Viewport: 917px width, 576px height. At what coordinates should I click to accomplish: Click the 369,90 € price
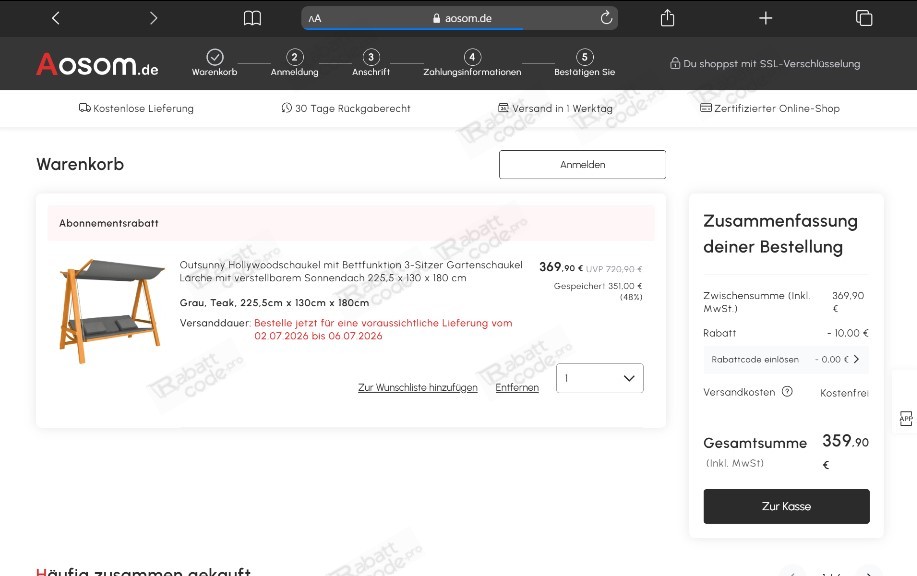coord(561,267)
